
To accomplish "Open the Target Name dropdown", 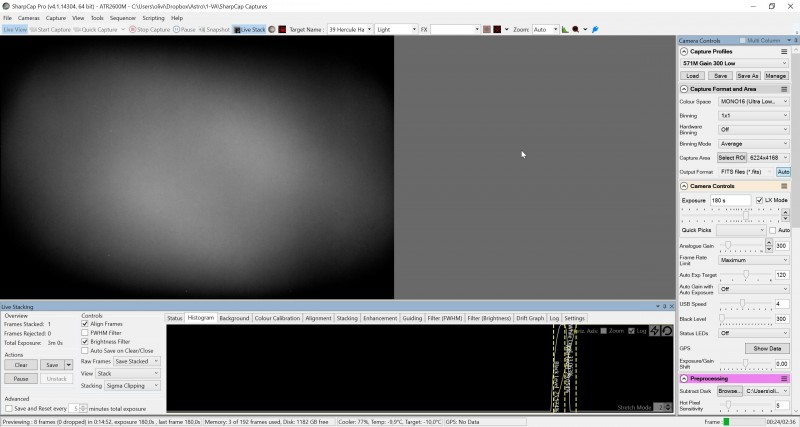I will 369,30.
